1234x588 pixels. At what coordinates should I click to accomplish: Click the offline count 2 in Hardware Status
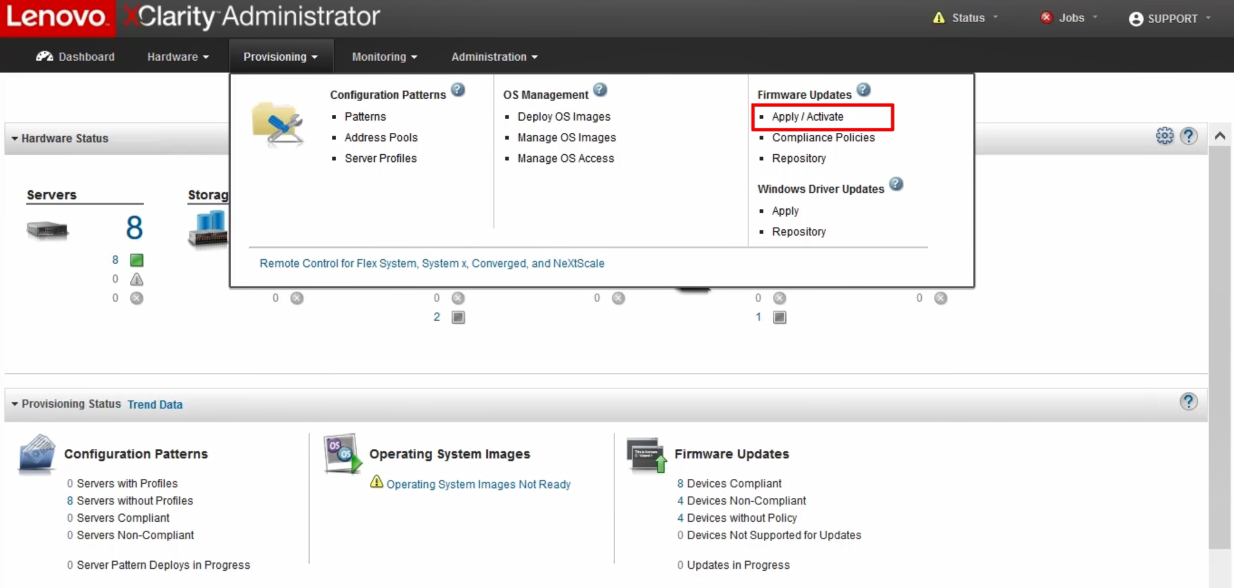[x=437, y=317]
